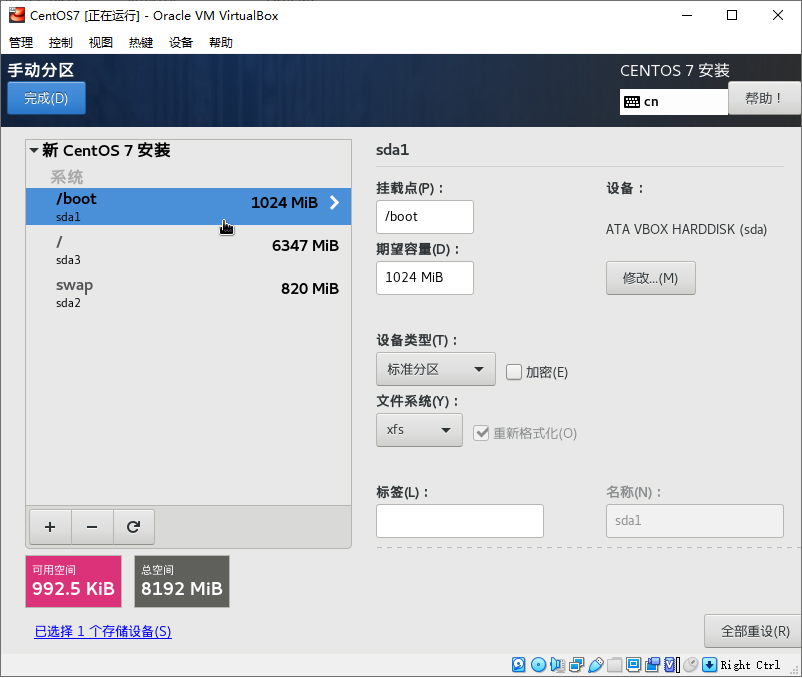
Task: Toggle the 重新格式化(O) reformat checkbox
Action: pos(481,433)
